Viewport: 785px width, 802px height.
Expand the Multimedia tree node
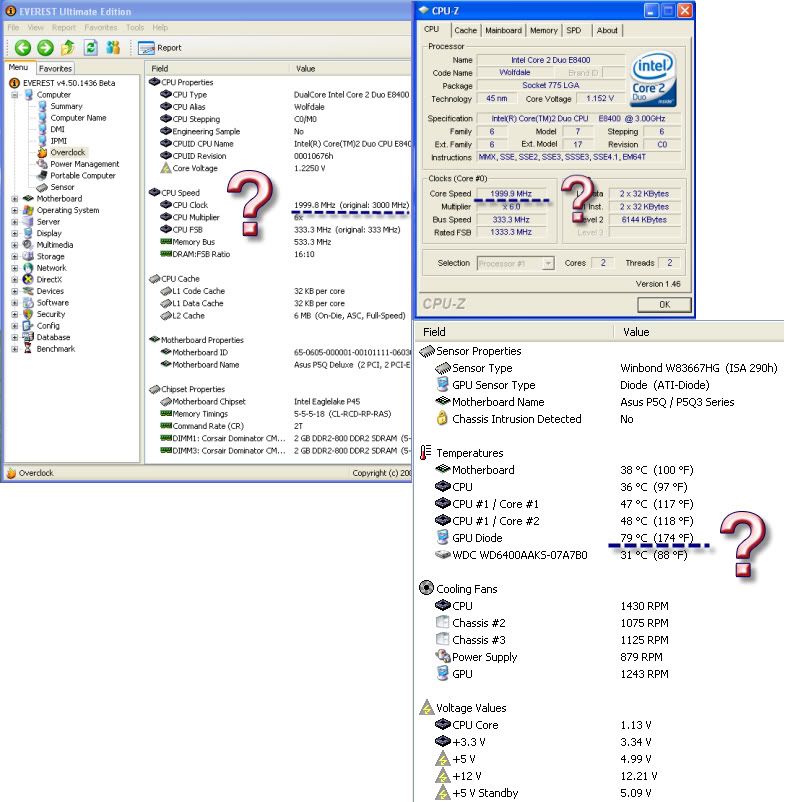[x=15, y=245]
